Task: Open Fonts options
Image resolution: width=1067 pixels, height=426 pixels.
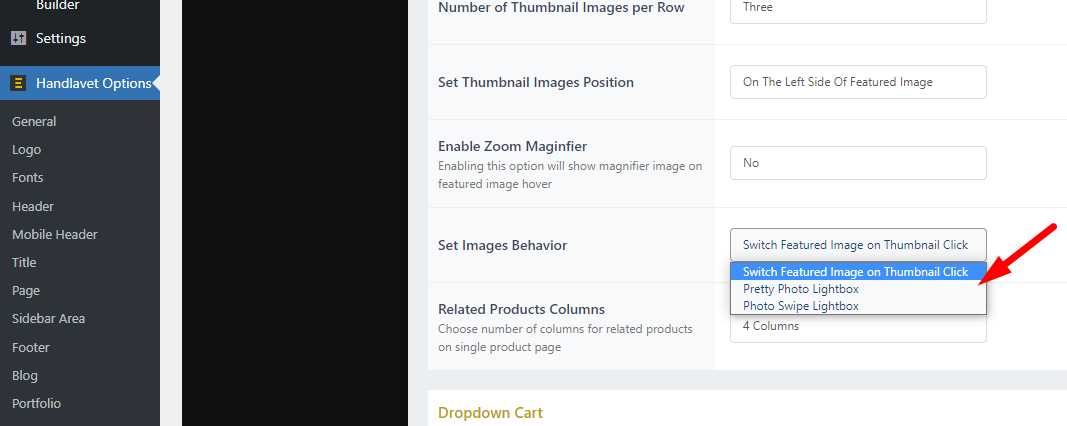Action: click(28, 178)
